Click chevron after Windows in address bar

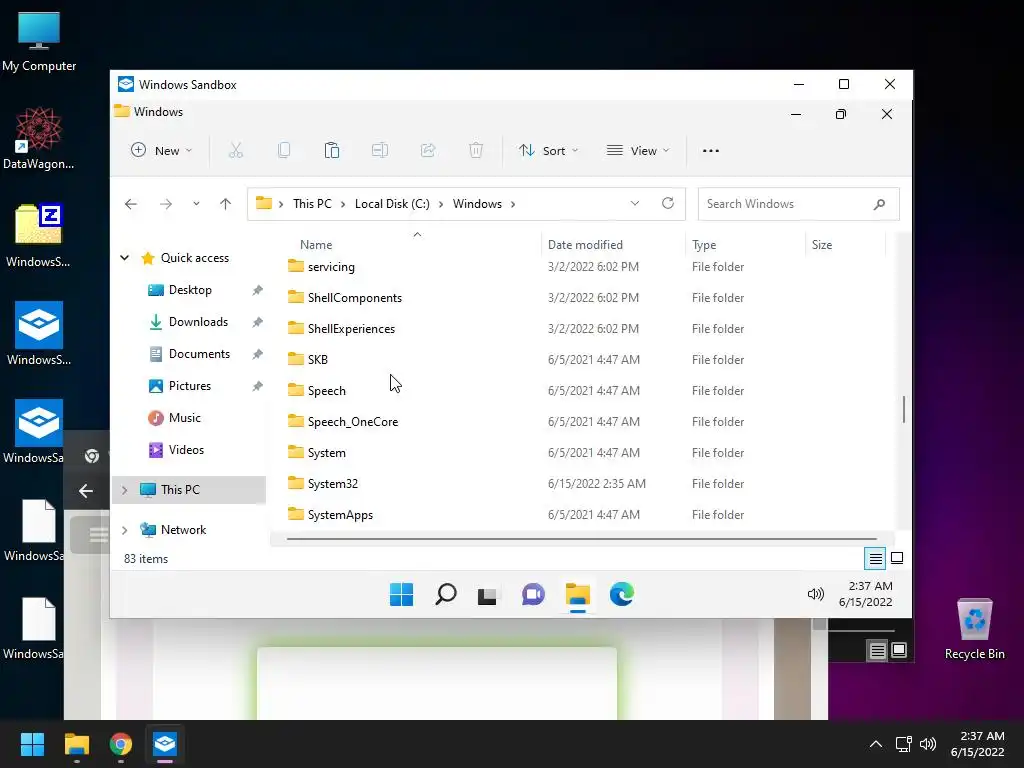tap(513, 204)
